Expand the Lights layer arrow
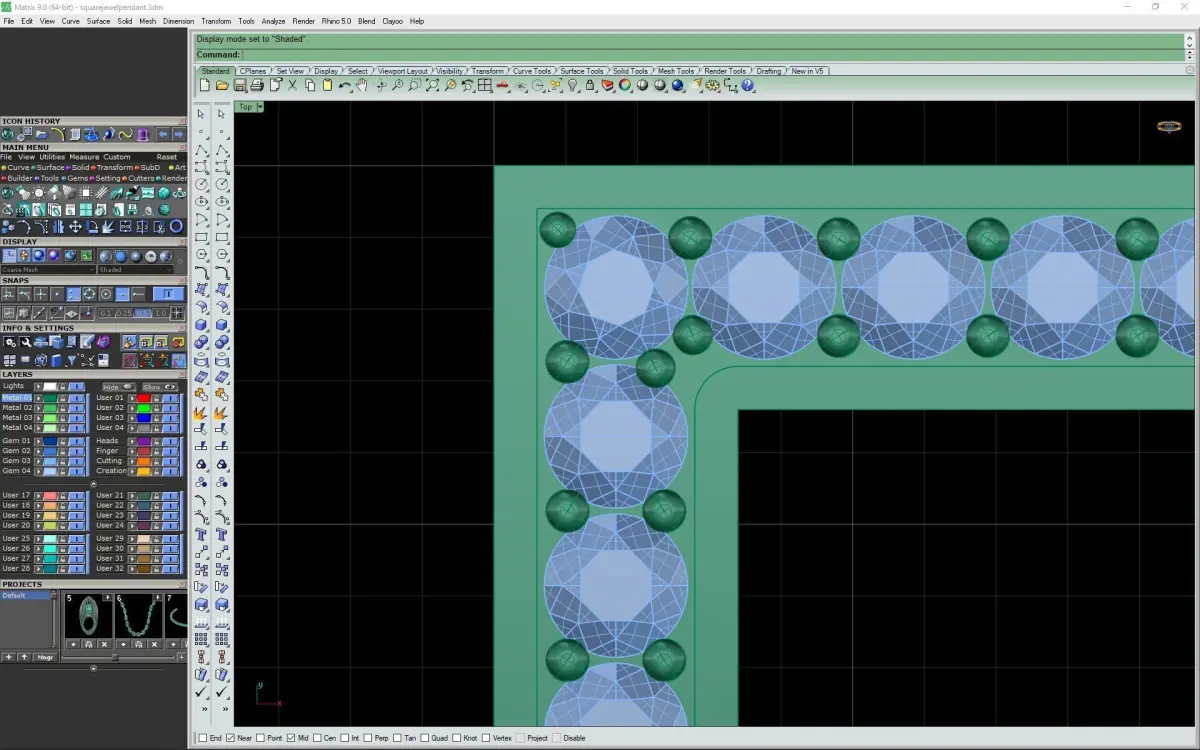 pyautogui.click(x=38, y=387)
